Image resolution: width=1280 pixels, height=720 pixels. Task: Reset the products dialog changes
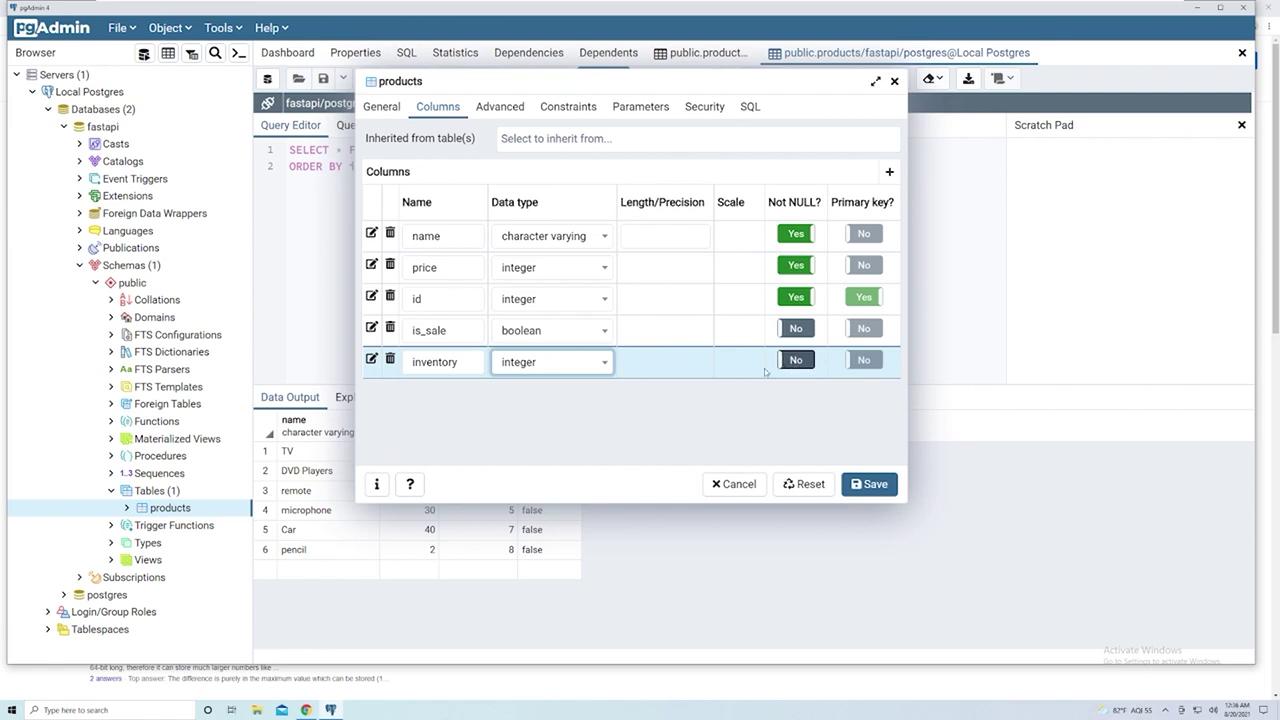(804, 484)
